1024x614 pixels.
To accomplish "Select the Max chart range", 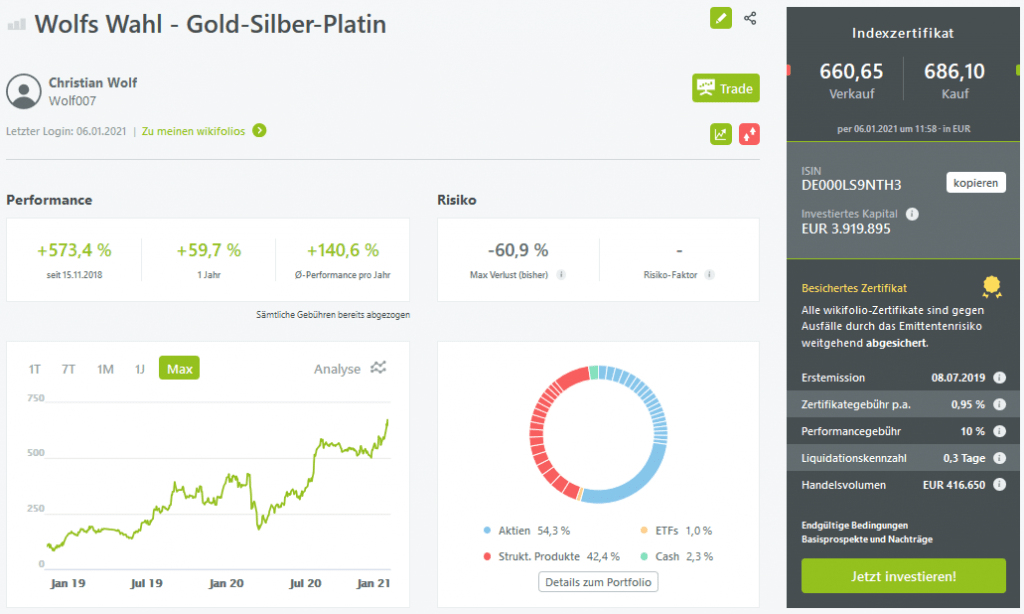I will click(x=179, y=369).
